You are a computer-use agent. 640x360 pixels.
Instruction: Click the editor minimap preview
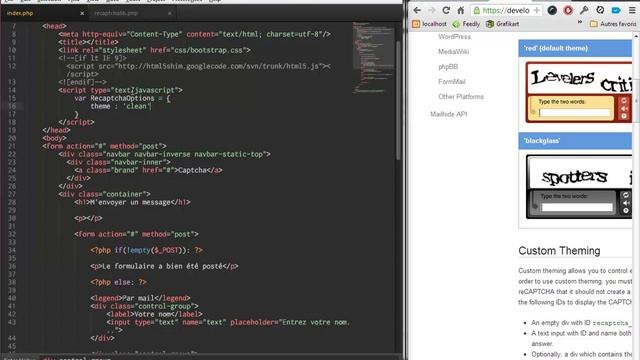click(x=373, y=57)
